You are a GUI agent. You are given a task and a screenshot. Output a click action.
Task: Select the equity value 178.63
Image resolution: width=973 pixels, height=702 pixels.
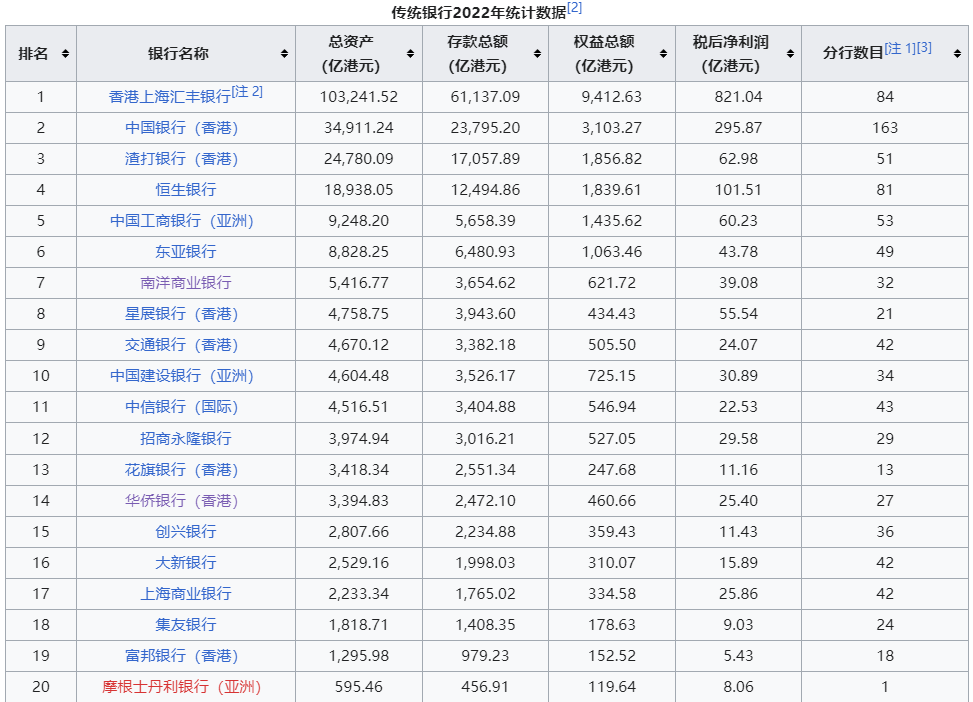pos(612,625)
